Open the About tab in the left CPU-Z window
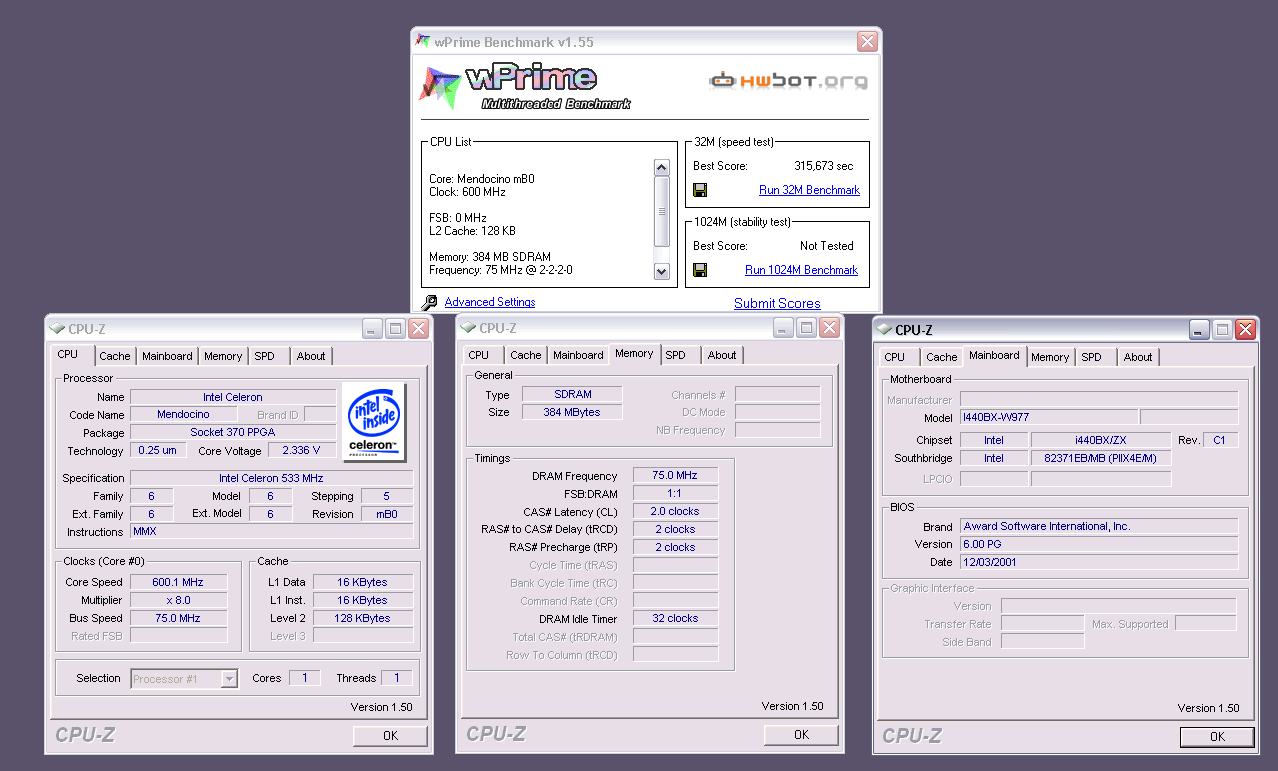The width and height of the screenshot is (1278, 771). pyautogui.click(x=311, y=356)
